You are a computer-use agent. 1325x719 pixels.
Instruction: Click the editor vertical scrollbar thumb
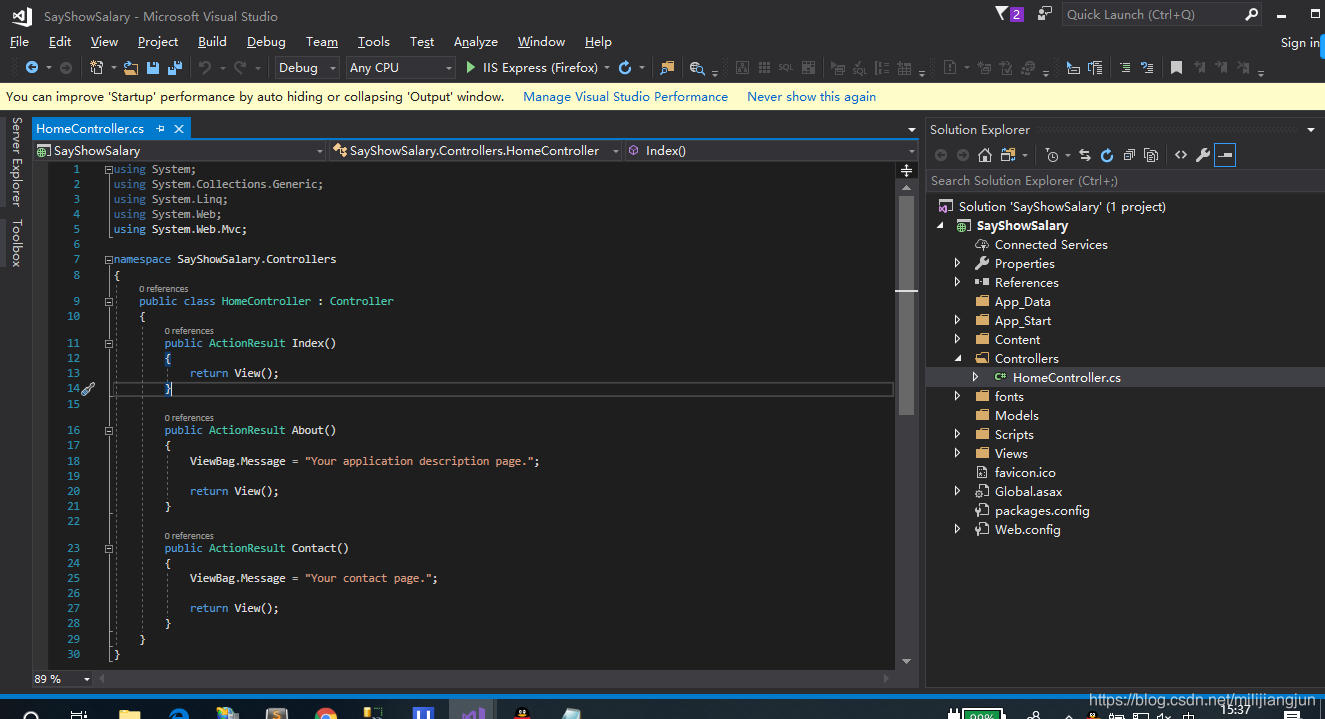tap(907, 305)
